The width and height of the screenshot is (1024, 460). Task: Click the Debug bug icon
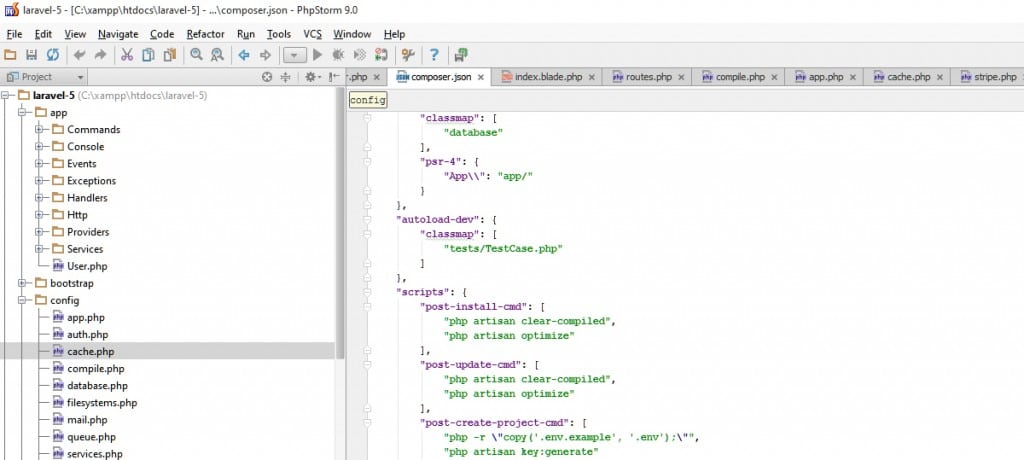coord(338,55)
